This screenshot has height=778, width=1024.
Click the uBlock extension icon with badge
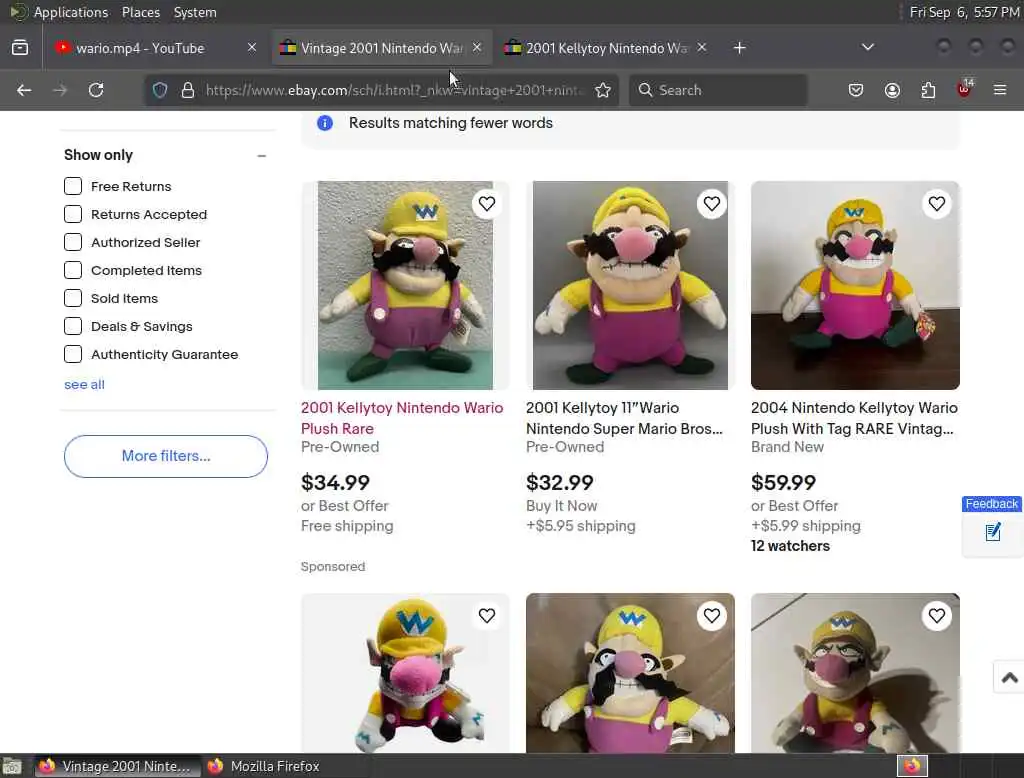pyautogui.click(x=965, y=89)
